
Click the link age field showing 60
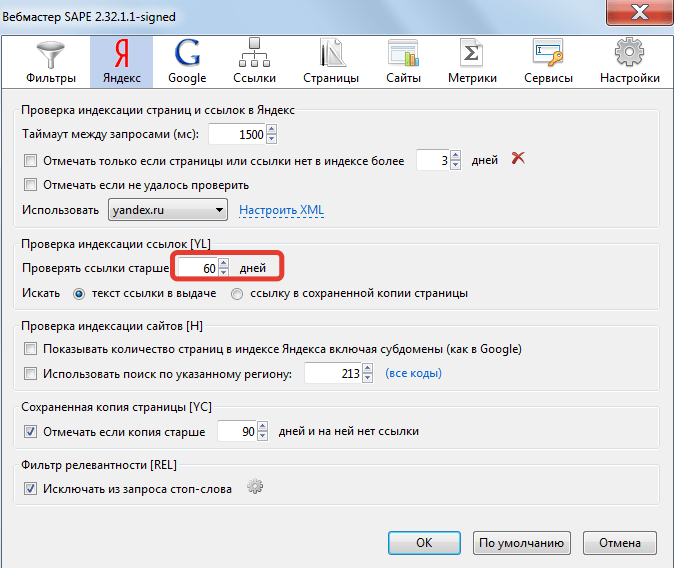point(198,268)
